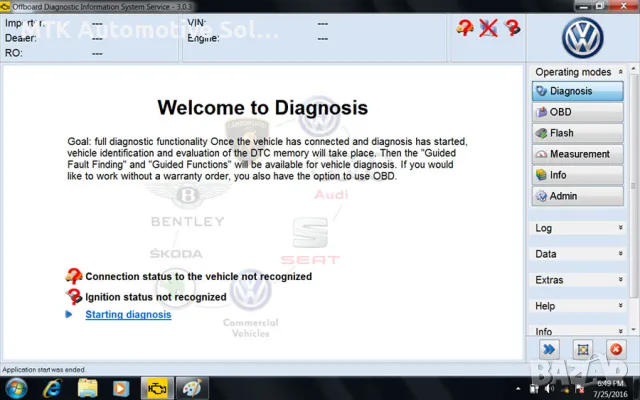This screenshot has width=640, height=400.
Task: Click the ODIS engine icon in taskbar
Action: (157, 388)
